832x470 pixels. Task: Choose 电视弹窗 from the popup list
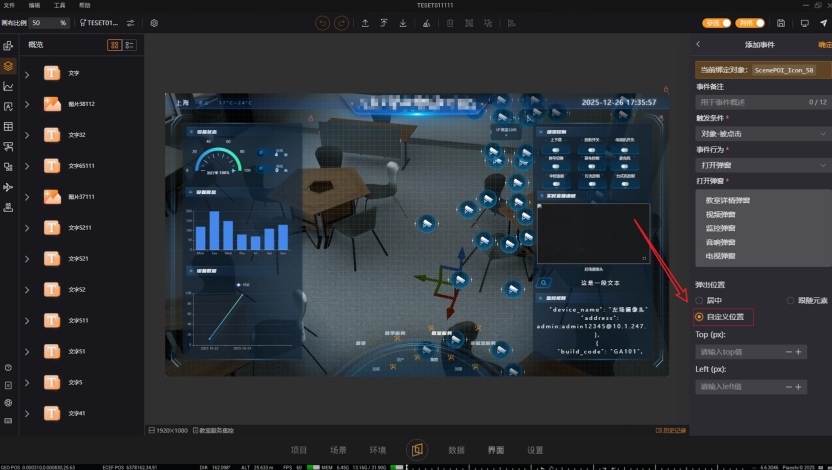[720, 256]
